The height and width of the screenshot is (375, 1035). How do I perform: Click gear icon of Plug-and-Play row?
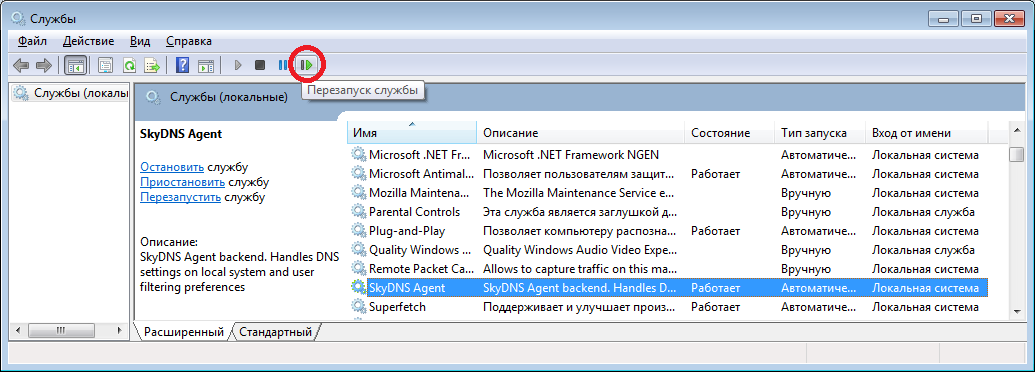click(x=358, y=231)
